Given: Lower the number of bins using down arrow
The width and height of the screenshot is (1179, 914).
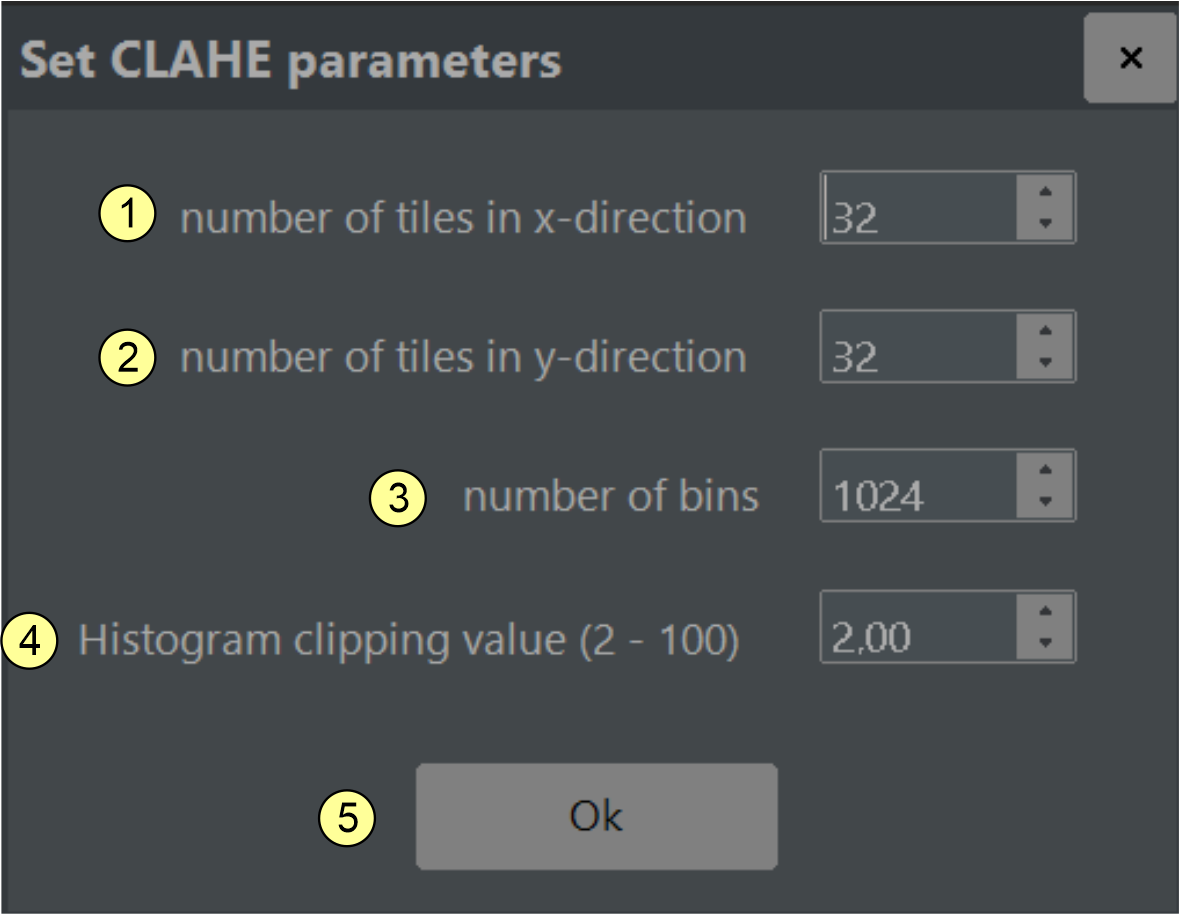Looking at the screenshot, I should [1044, 502].
